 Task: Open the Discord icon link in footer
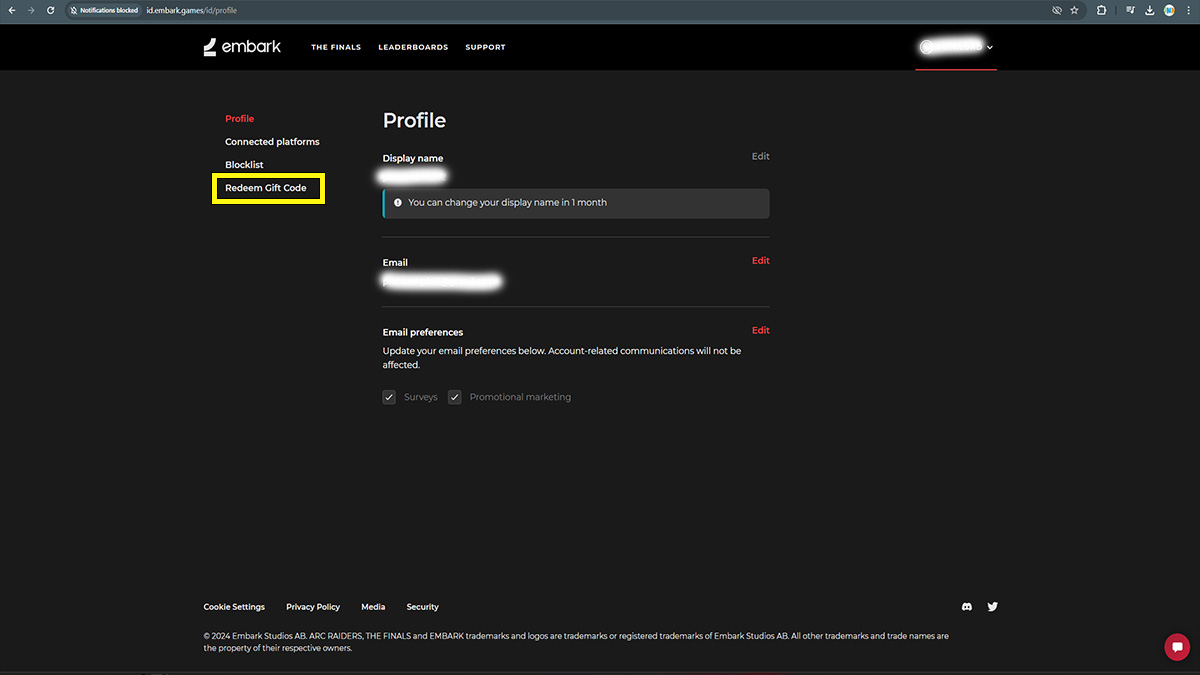pyautogui.click(x=967, y=607)
